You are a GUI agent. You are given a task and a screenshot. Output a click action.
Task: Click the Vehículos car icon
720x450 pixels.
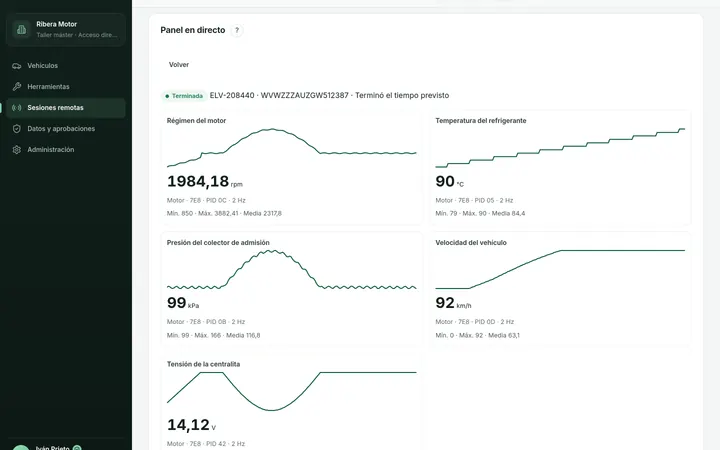(x=17, y=66)
